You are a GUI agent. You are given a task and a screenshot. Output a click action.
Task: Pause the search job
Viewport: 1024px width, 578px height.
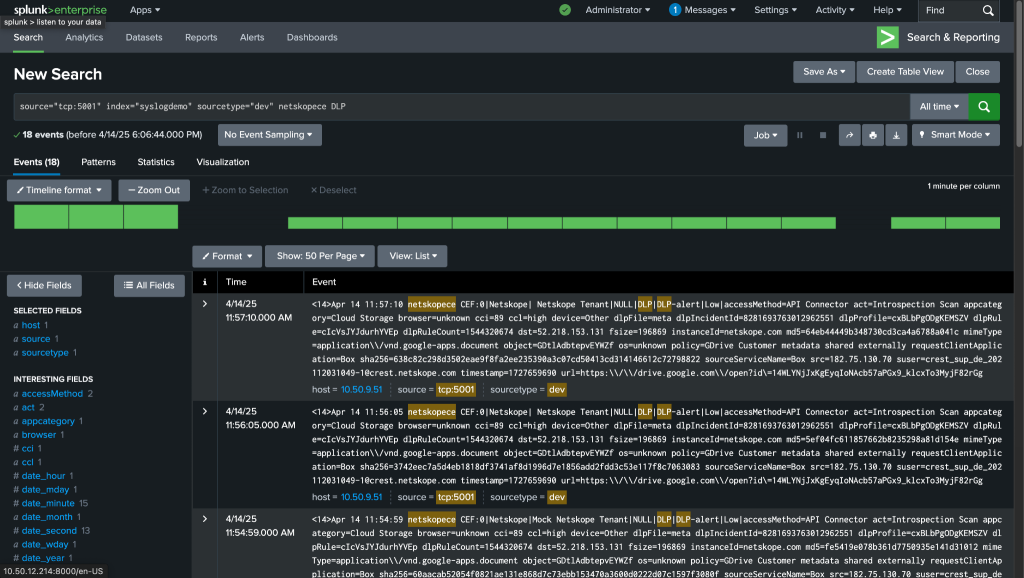click(x=799, y=135)
